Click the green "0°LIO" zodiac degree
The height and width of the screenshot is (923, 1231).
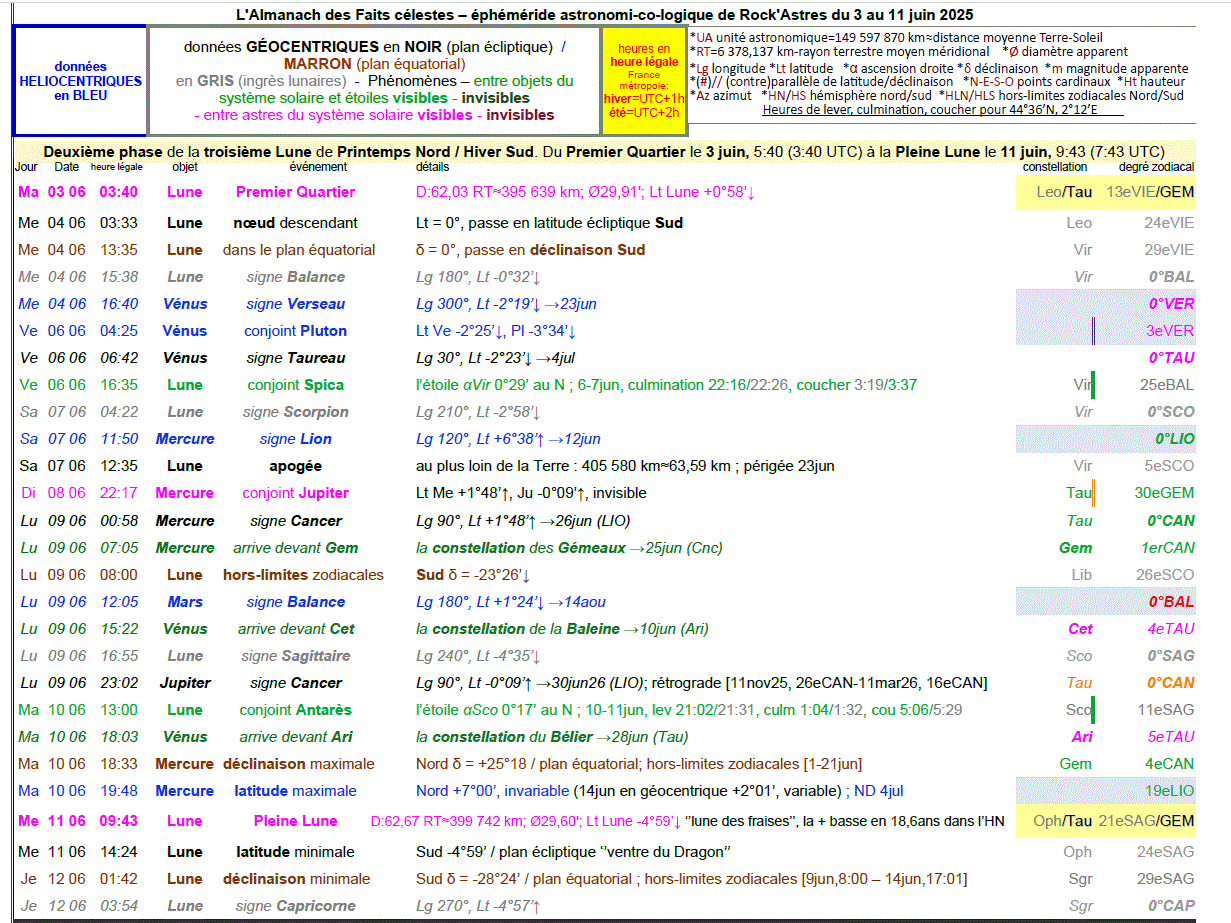[1175, 439]
